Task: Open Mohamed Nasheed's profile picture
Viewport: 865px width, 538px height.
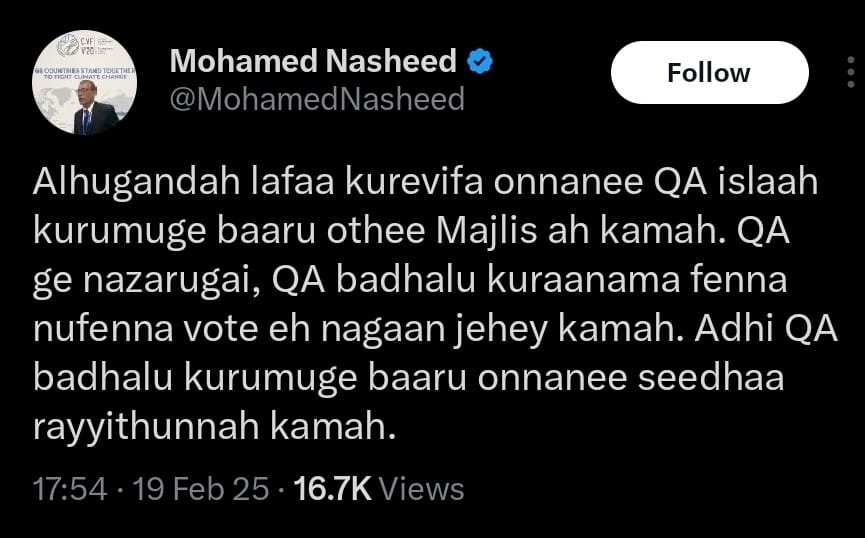Action: click(85, 83)
